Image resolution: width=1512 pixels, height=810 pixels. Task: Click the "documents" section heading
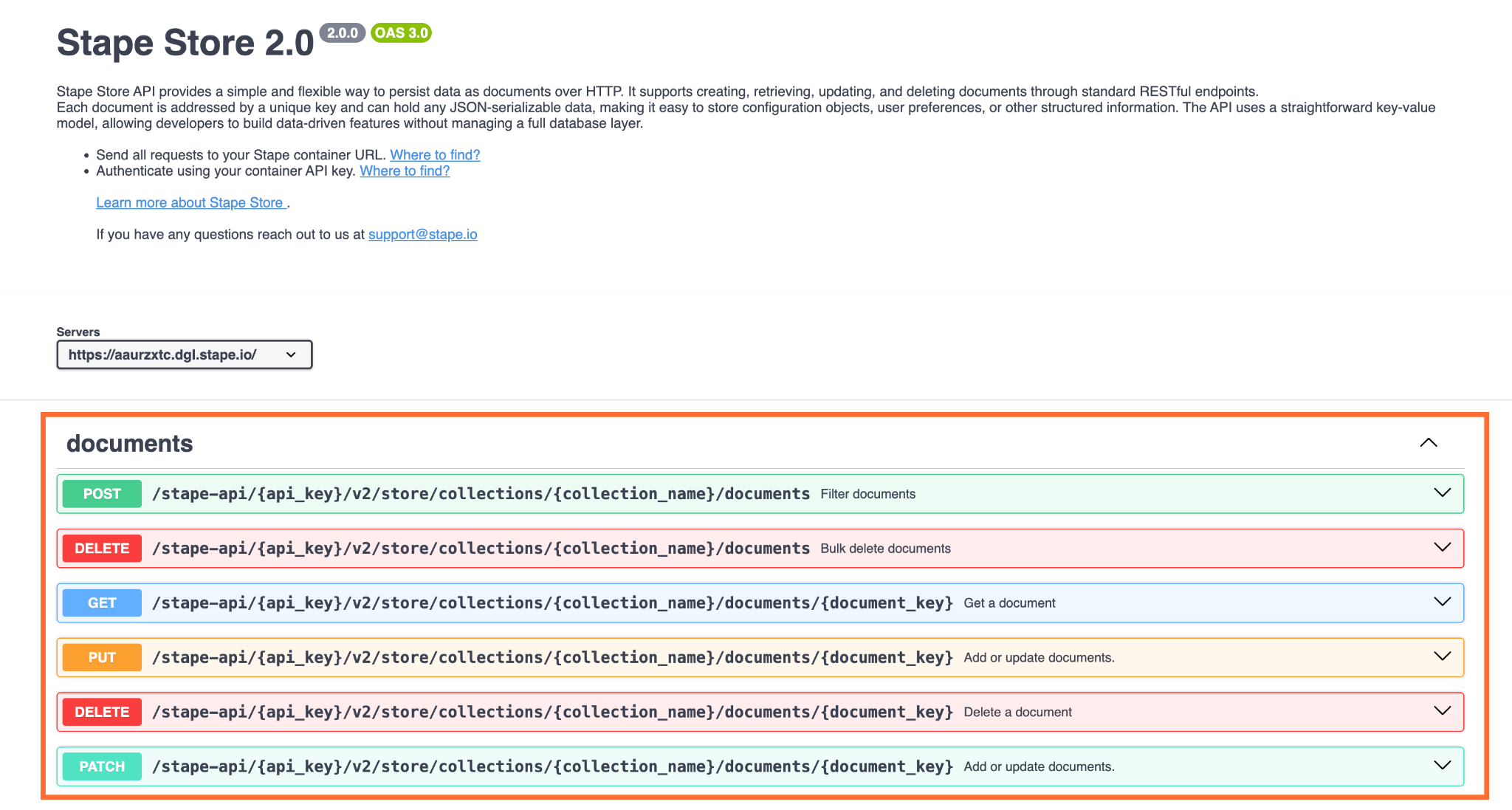[130, 444]
